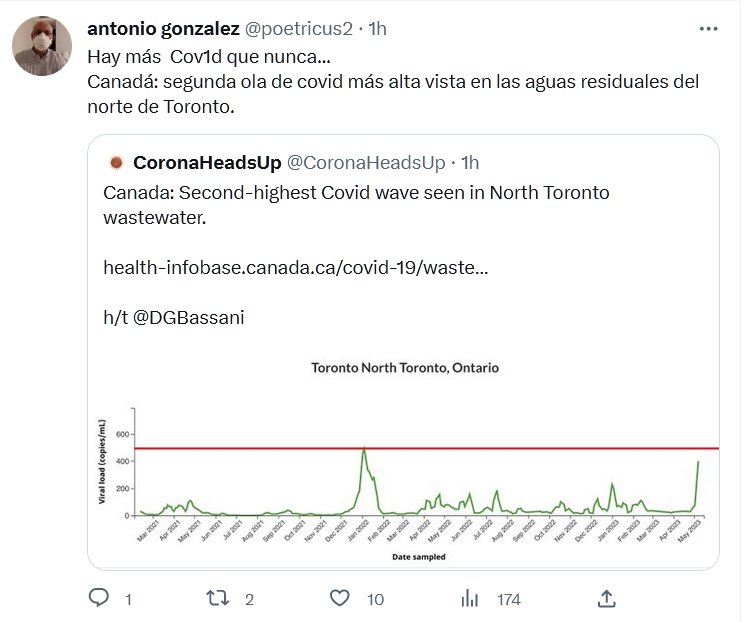Viewport: 744px width, 622px height.
Task: Open antonio gonzalez profile avatar
Action: pos(43,45)
